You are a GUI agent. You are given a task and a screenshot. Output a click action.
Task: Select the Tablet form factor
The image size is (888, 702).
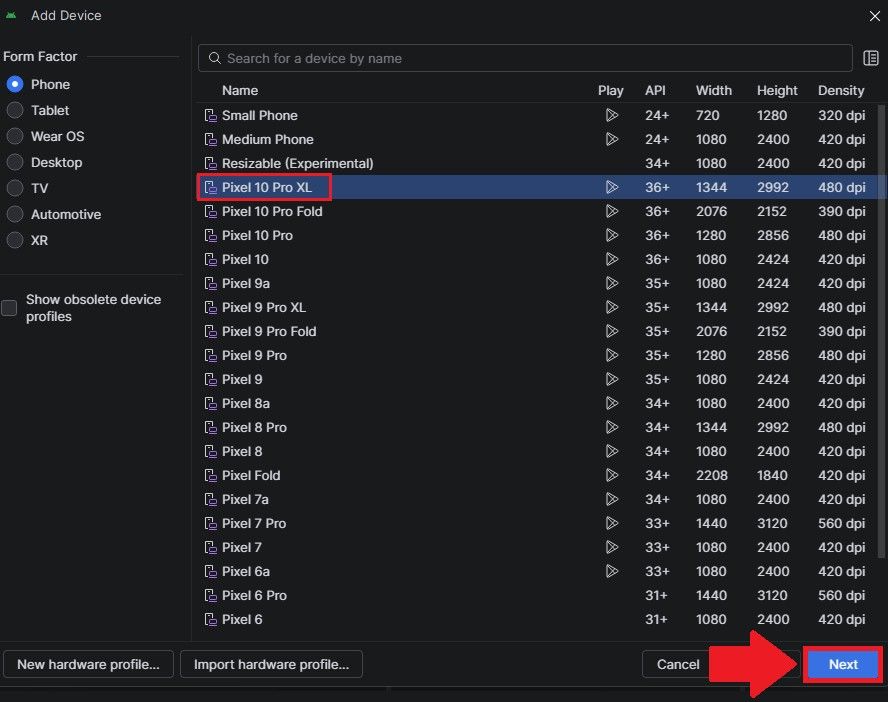(x=15, y=110)
